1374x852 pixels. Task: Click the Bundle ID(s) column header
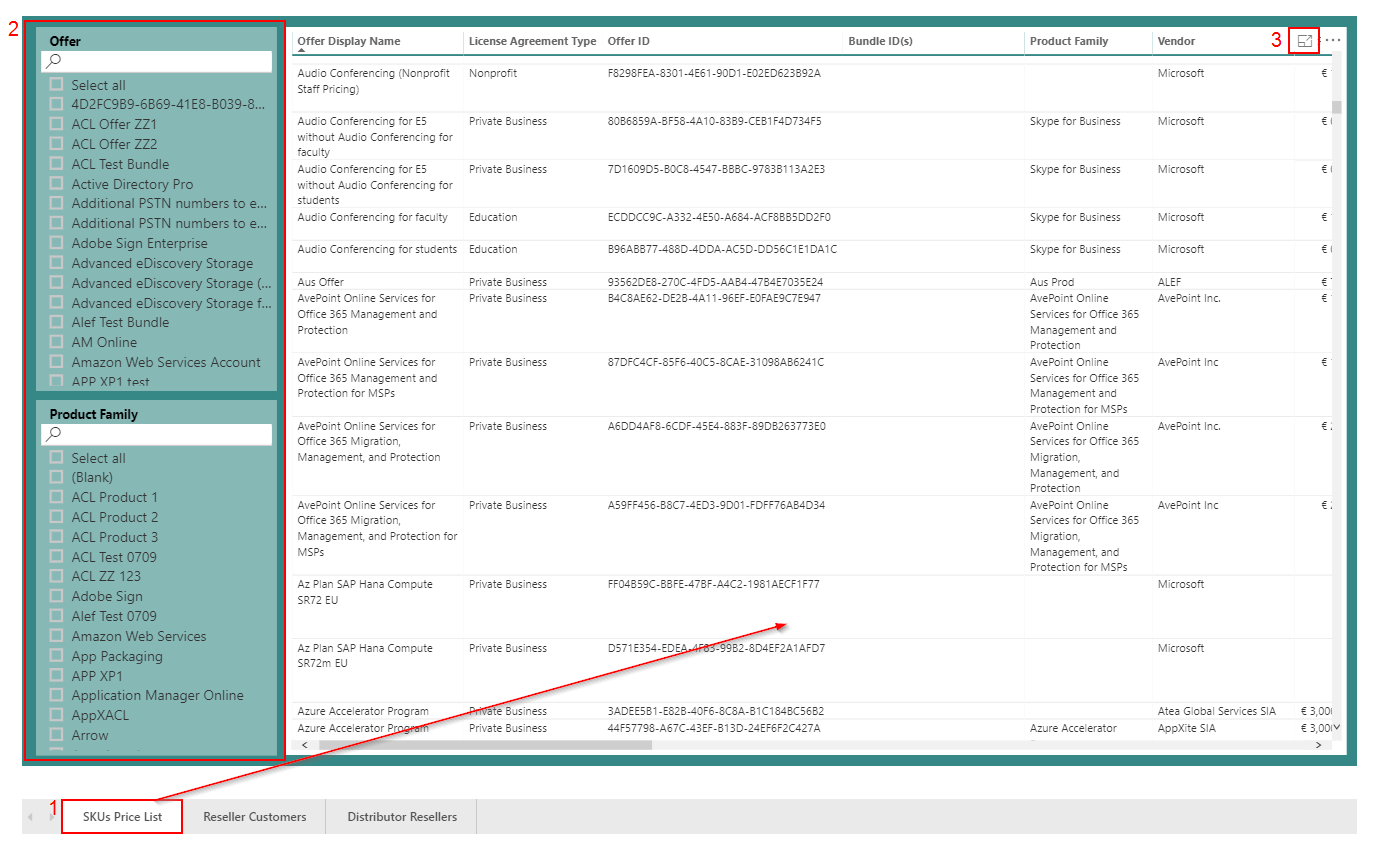coord(880,41)
